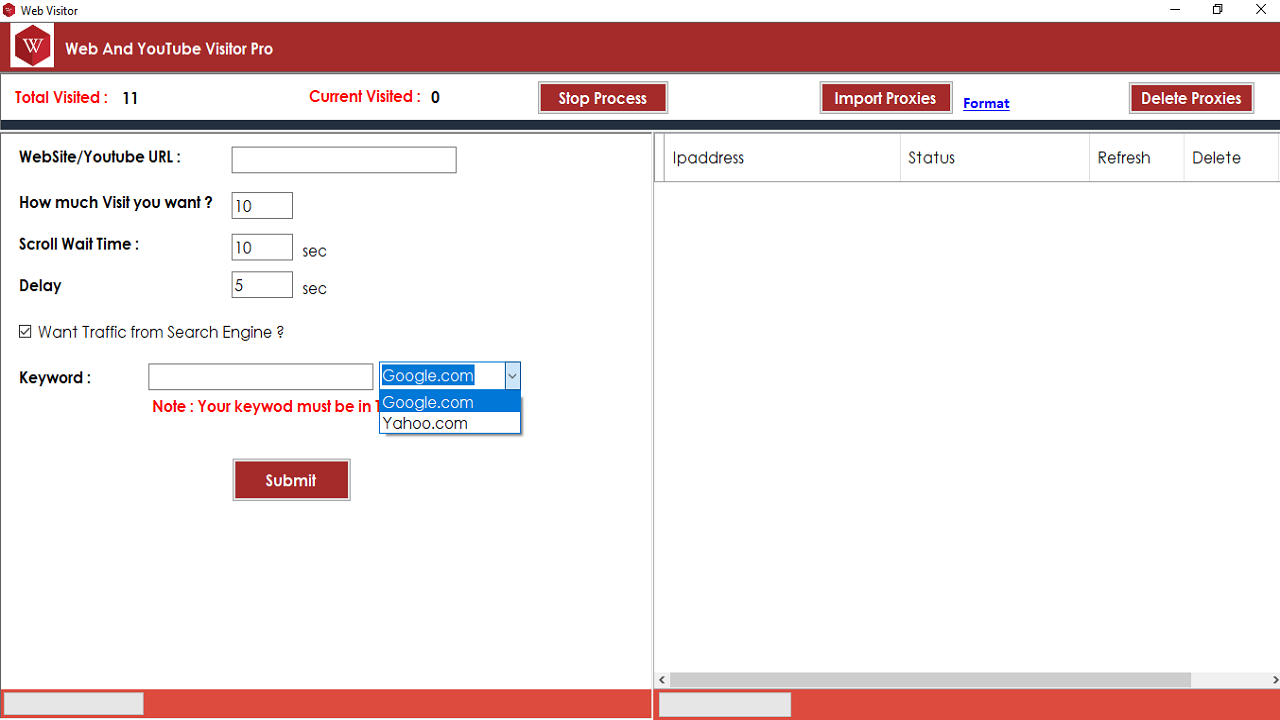Screen dimensions: 1280x720
Task: Submit the visitor form
Action: click(x=291, y=480)
